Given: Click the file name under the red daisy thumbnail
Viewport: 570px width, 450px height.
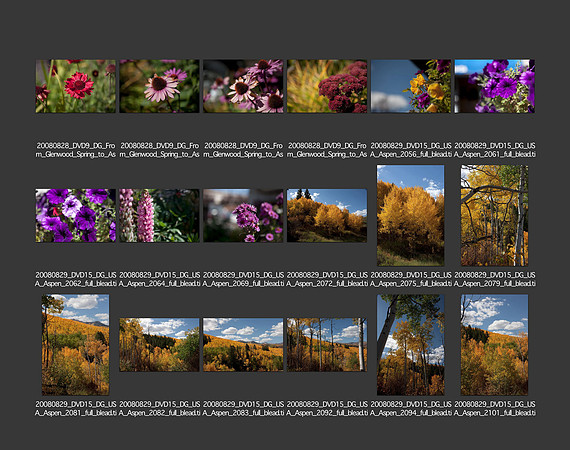Looking at the screenshot, I should 76,150.
